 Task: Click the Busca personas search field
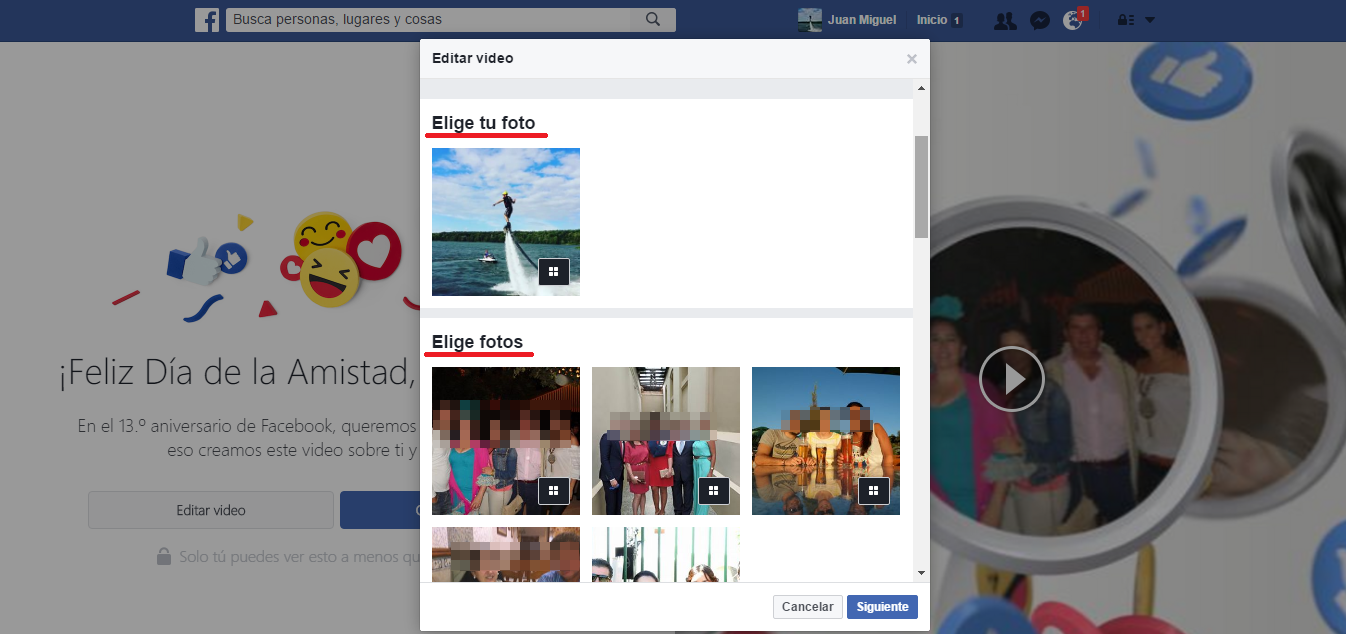click(430, 19)
